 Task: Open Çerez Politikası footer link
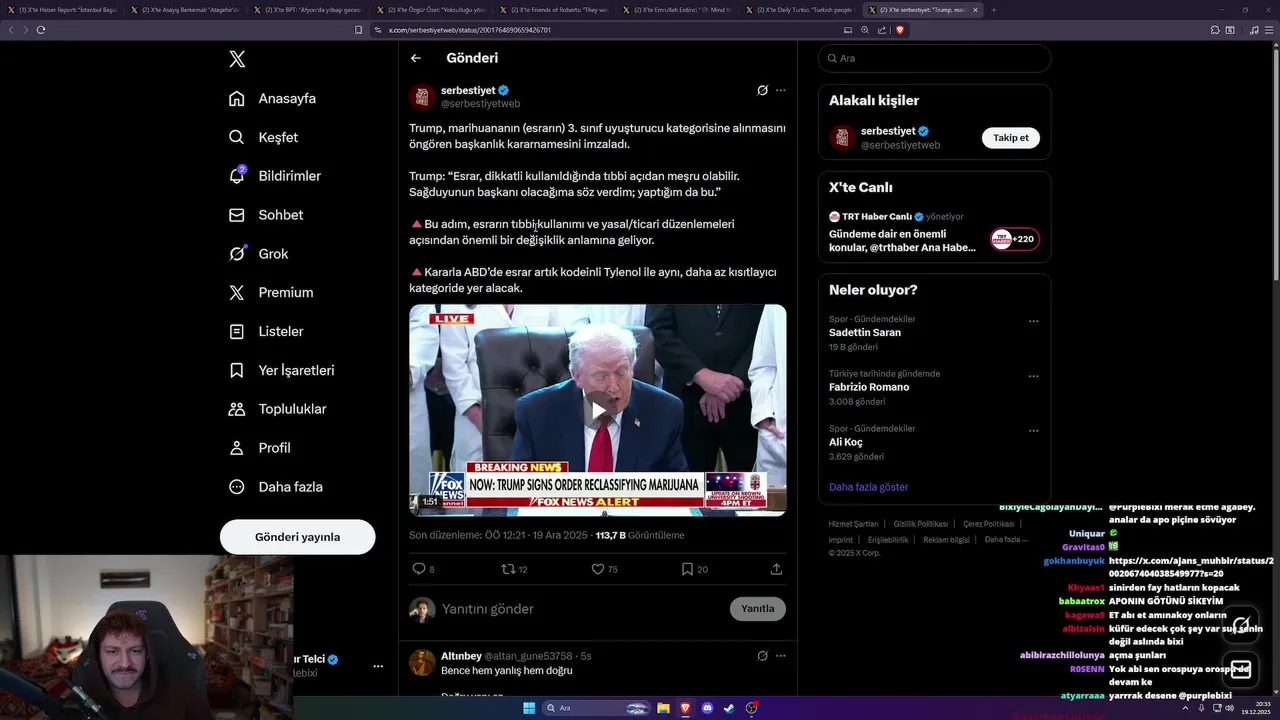989,524
